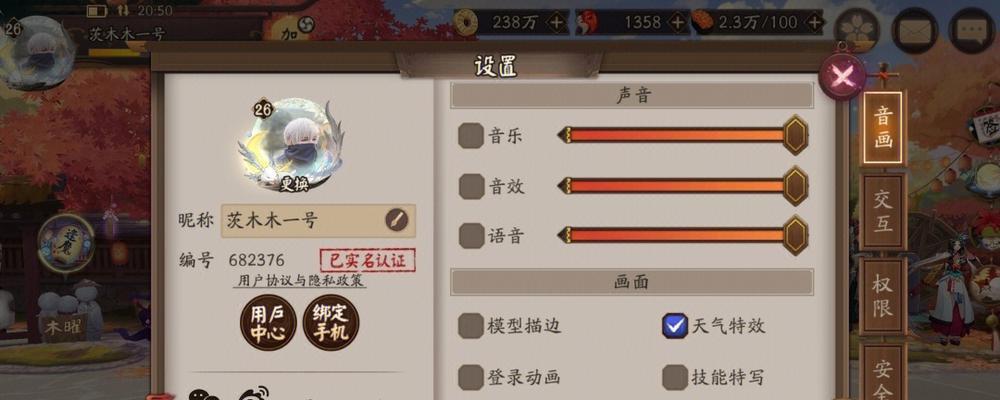Toggle the 音乐 music checkbox

(471, 136)
